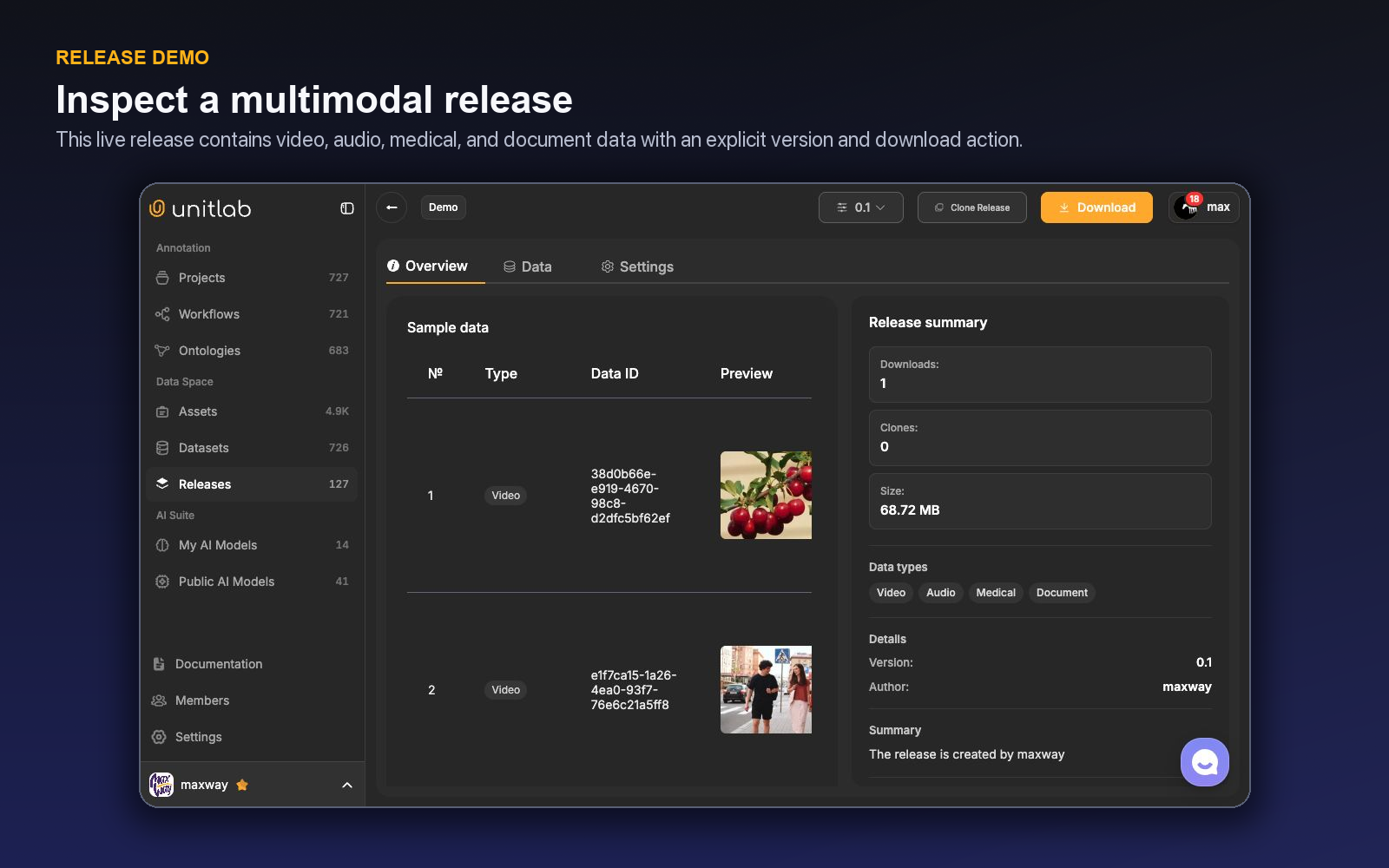Click 'The release is created by maxway'
Screen dimensions: 1389x868
[x=966, y=754]
